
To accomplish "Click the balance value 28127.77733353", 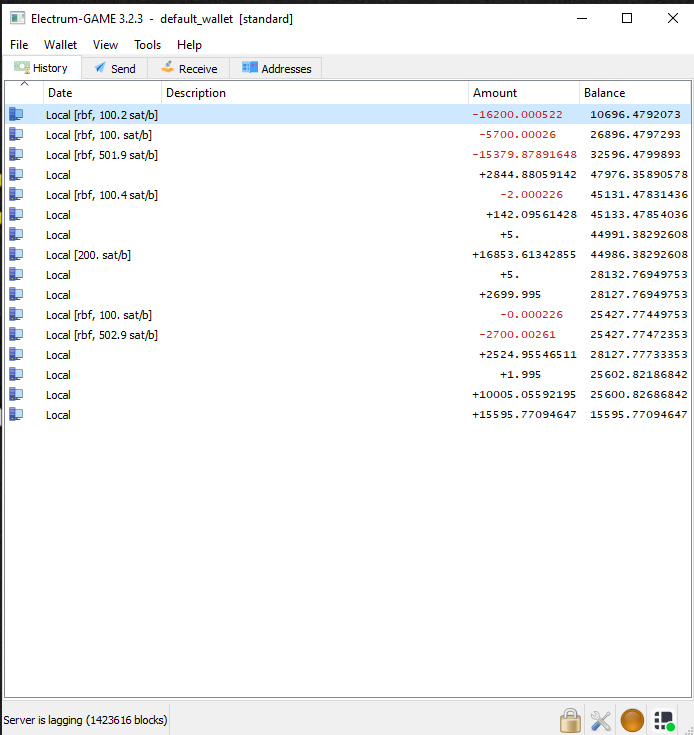I will point(639,354).
